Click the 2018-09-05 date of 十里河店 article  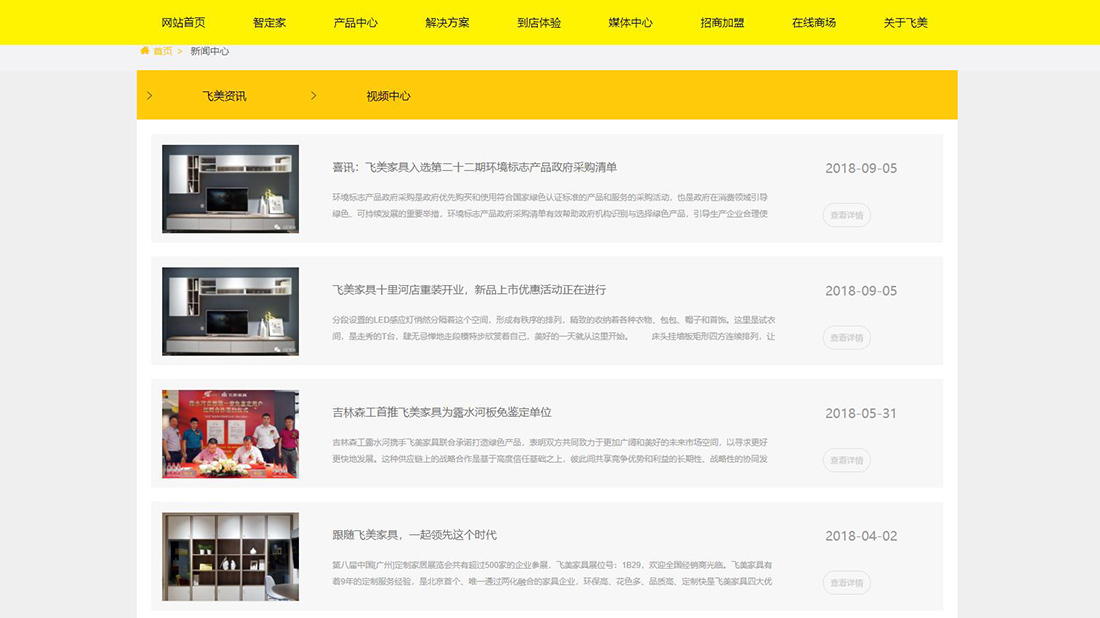coord(861,291)
